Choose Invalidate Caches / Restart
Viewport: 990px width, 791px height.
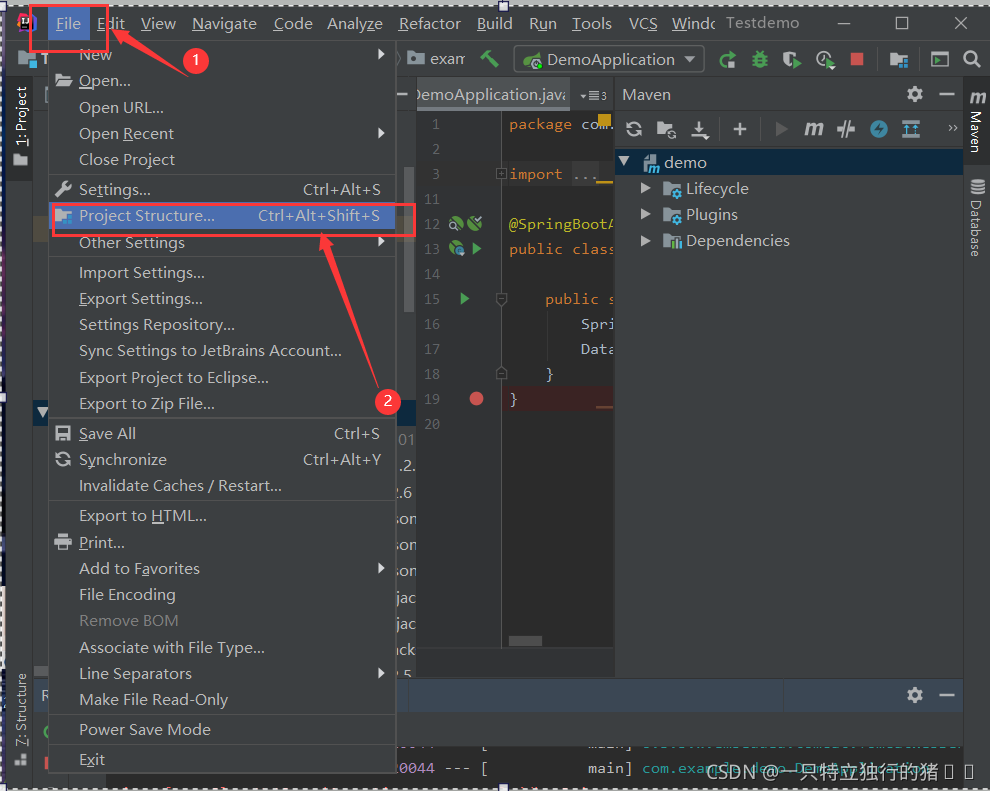(x=222, y=485)
